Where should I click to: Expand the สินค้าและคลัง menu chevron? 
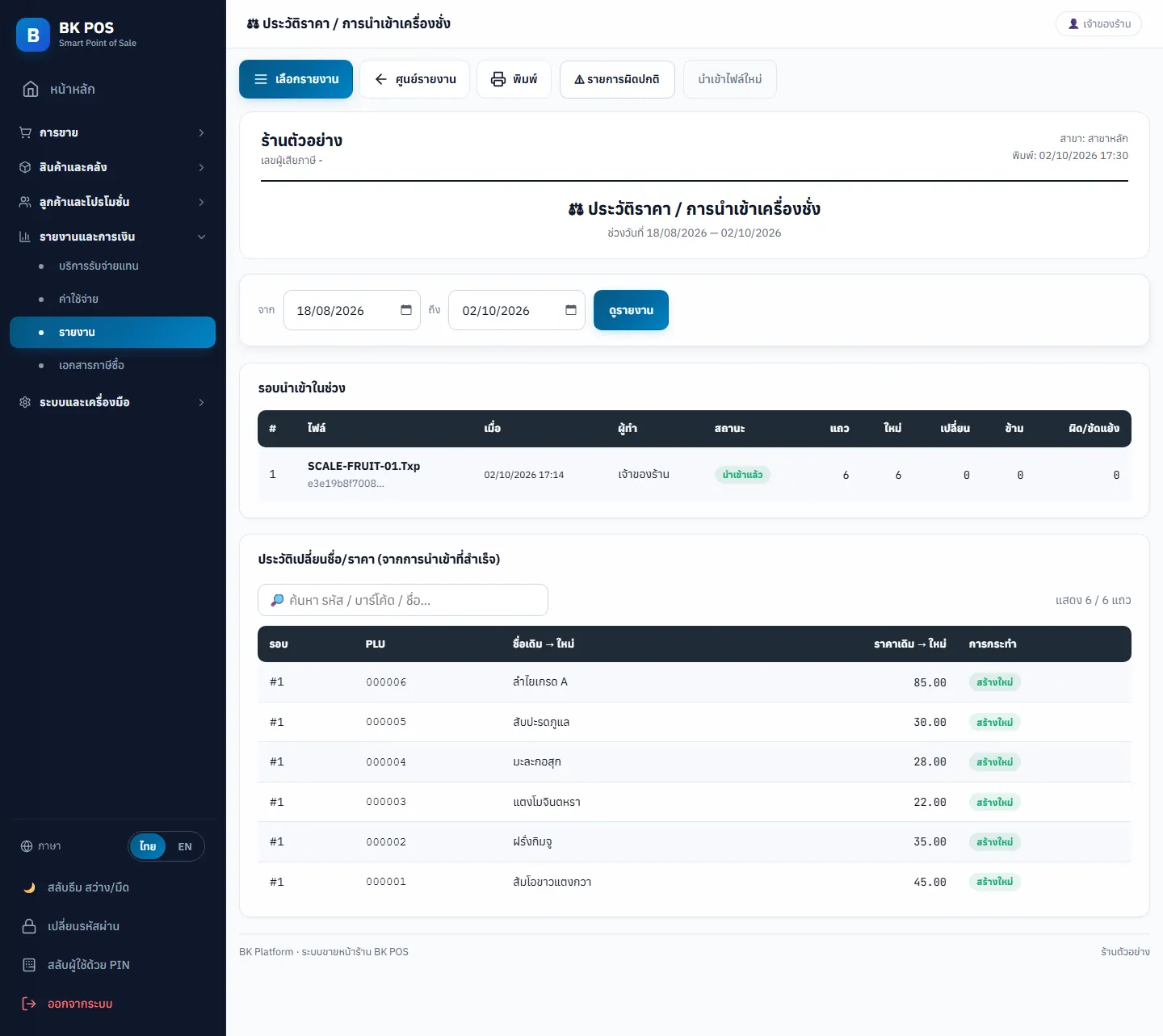[201, 167]
